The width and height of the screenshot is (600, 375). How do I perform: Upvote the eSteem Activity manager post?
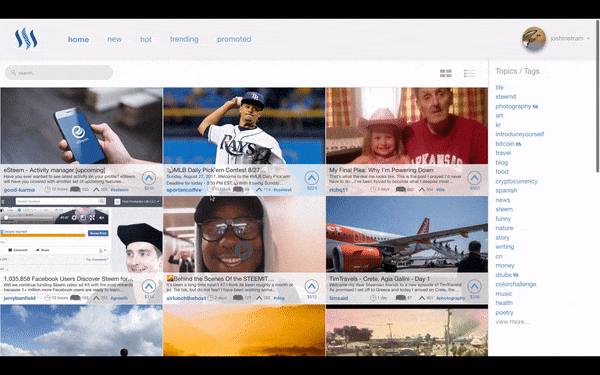(x=149, y=178)
